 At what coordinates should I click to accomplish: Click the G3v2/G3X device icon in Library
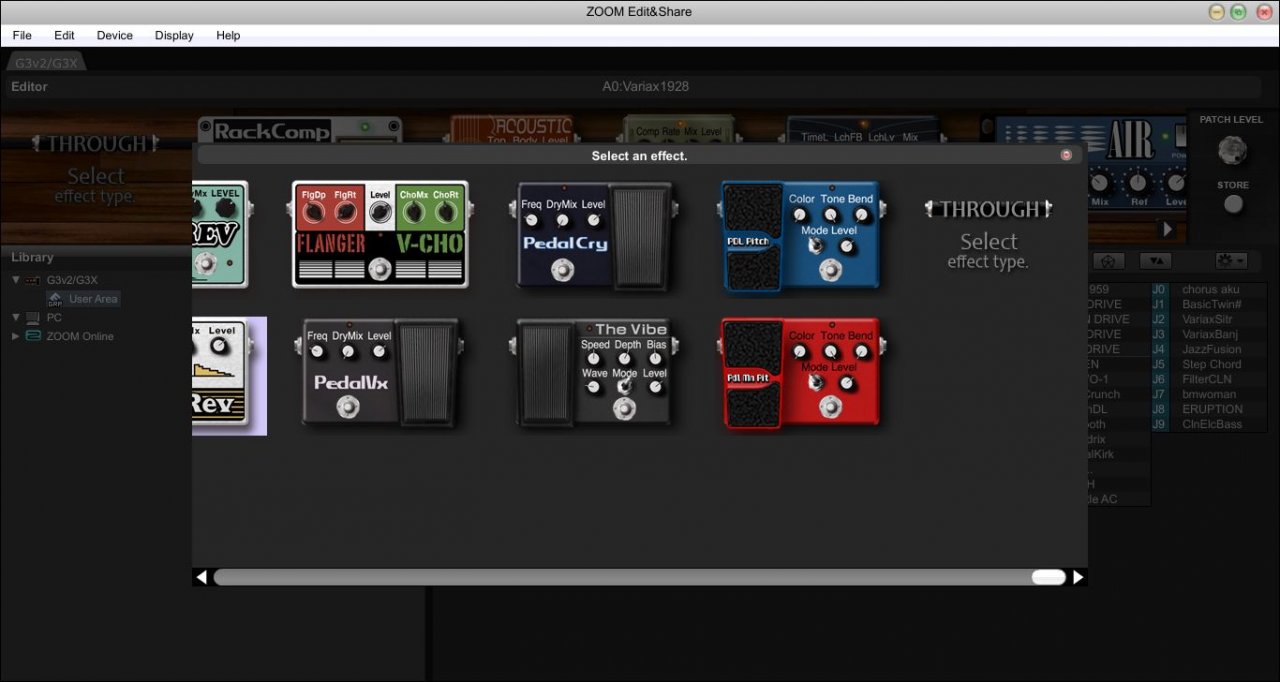click(33, 280)
